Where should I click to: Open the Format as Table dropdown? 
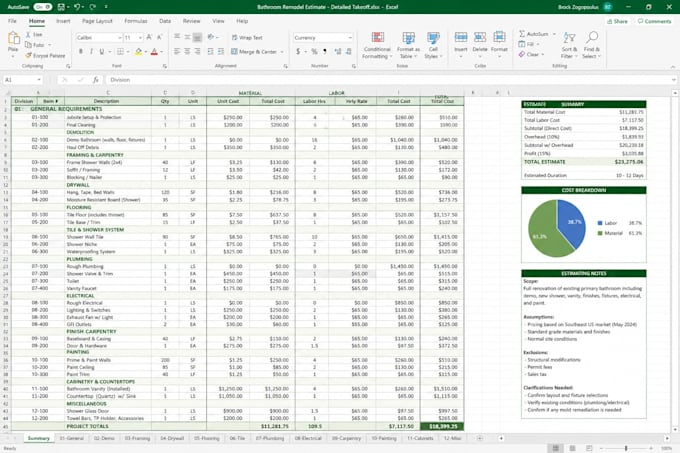408,45
